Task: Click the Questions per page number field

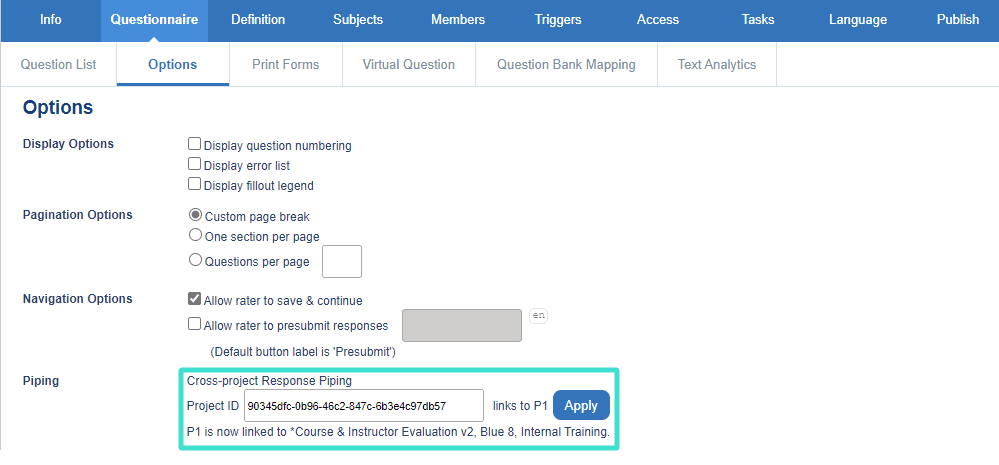Action: click(x=342, y=261)
